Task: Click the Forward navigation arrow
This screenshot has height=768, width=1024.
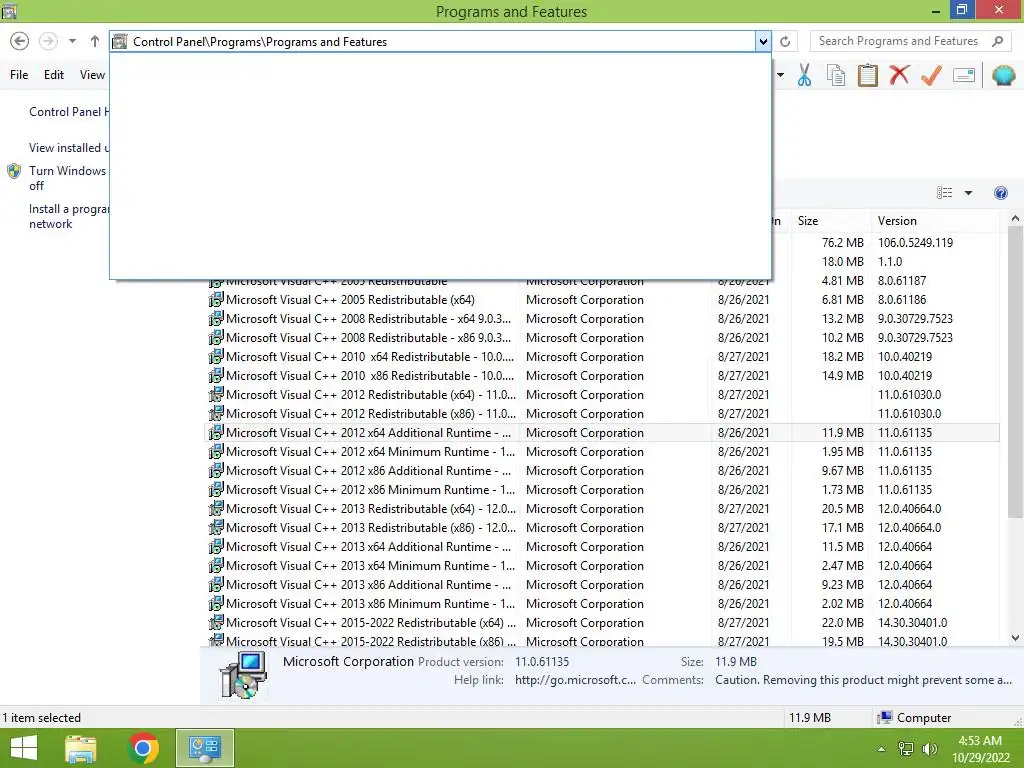Action: click(x=48, y=41)
